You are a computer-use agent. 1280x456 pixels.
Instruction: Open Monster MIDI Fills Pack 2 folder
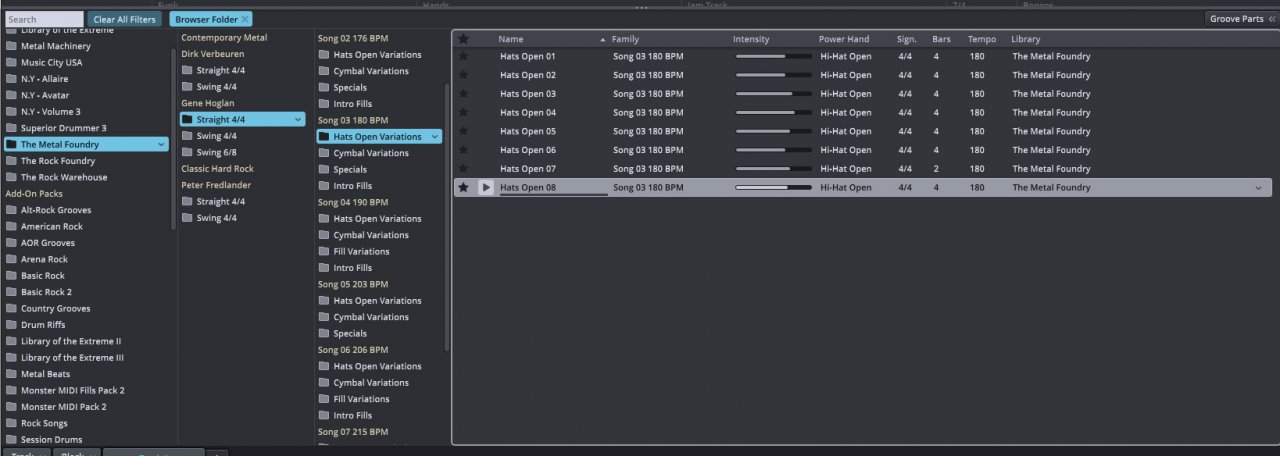pyautogui.click(x=65, y=390)
